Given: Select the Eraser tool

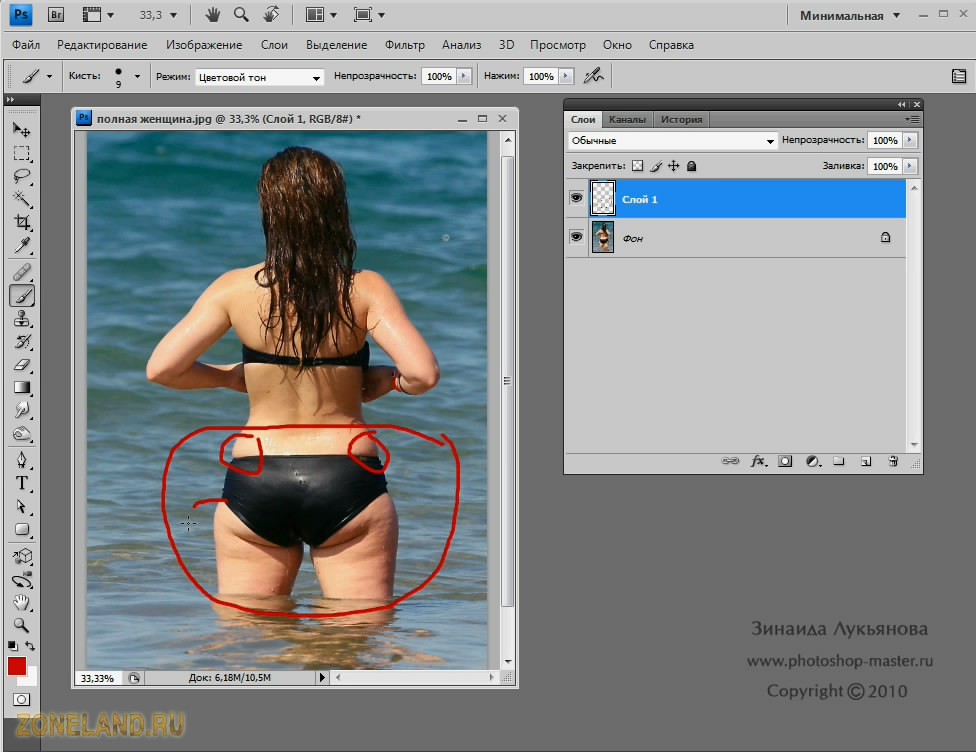Looking at the screenshot, I should 21,365.
